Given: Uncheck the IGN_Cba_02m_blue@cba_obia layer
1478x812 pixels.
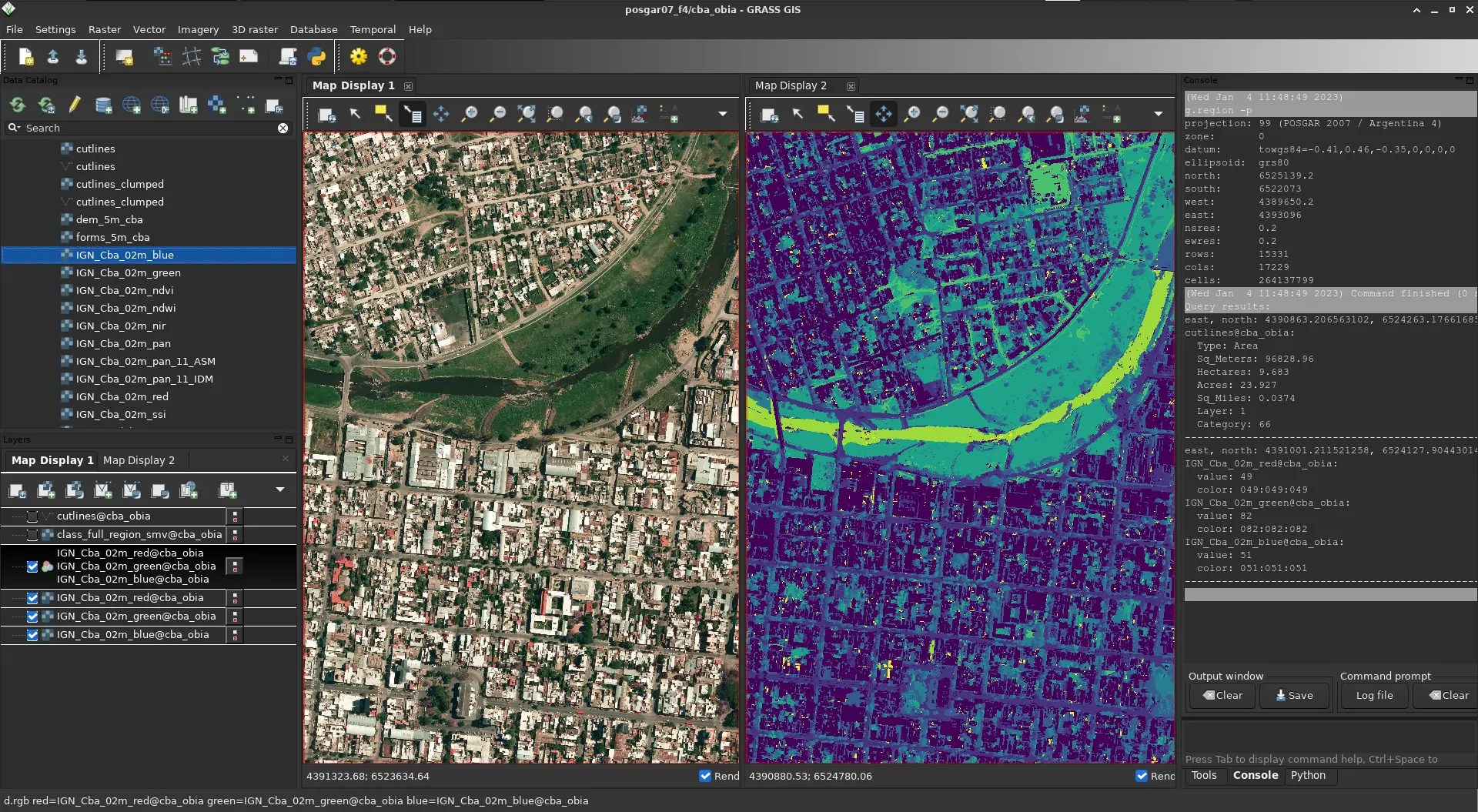Looking at the screenshot, I should (x=32, y=635).
